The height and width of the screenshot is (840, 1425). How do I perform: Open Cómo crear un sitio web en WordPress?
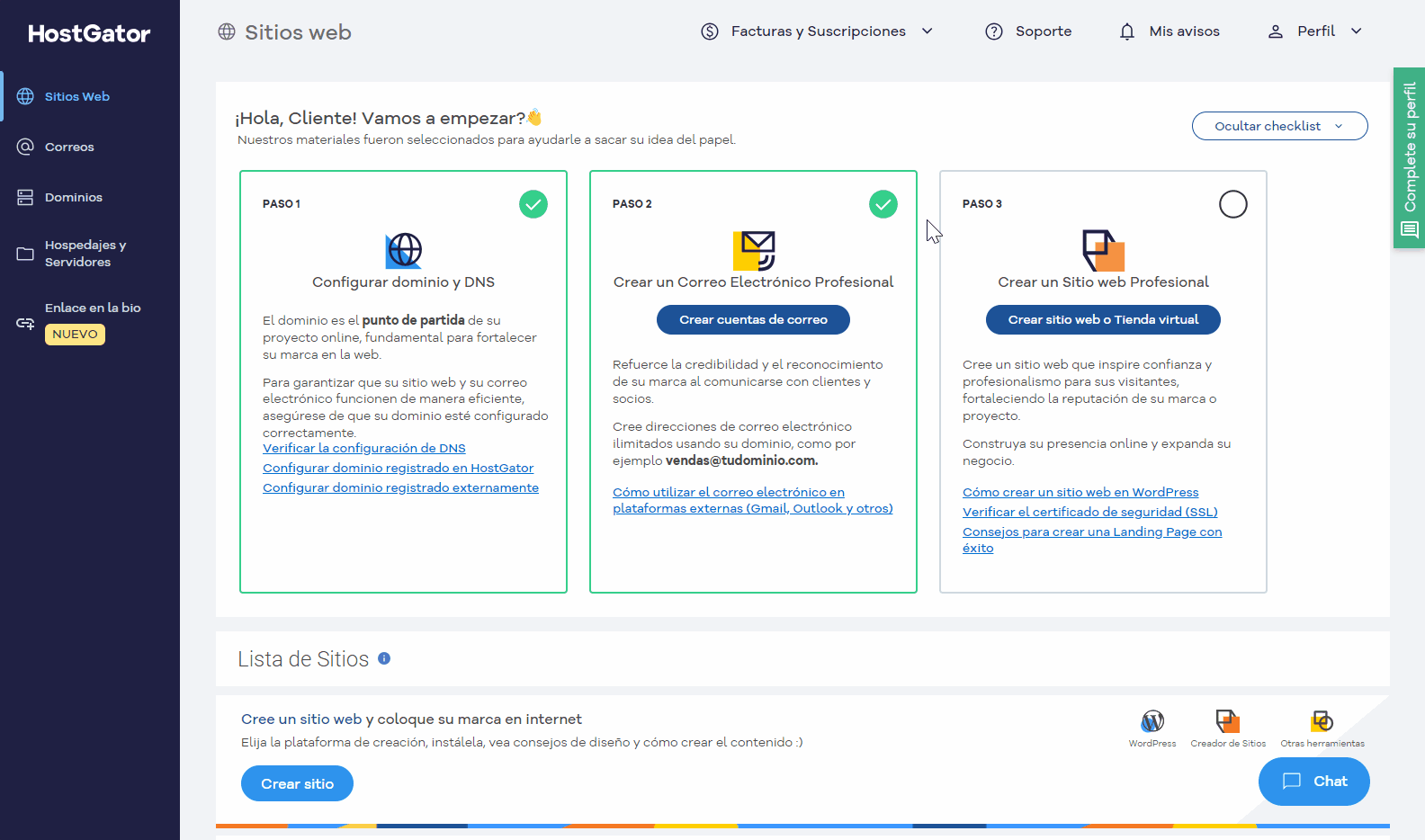point(1080,492)
